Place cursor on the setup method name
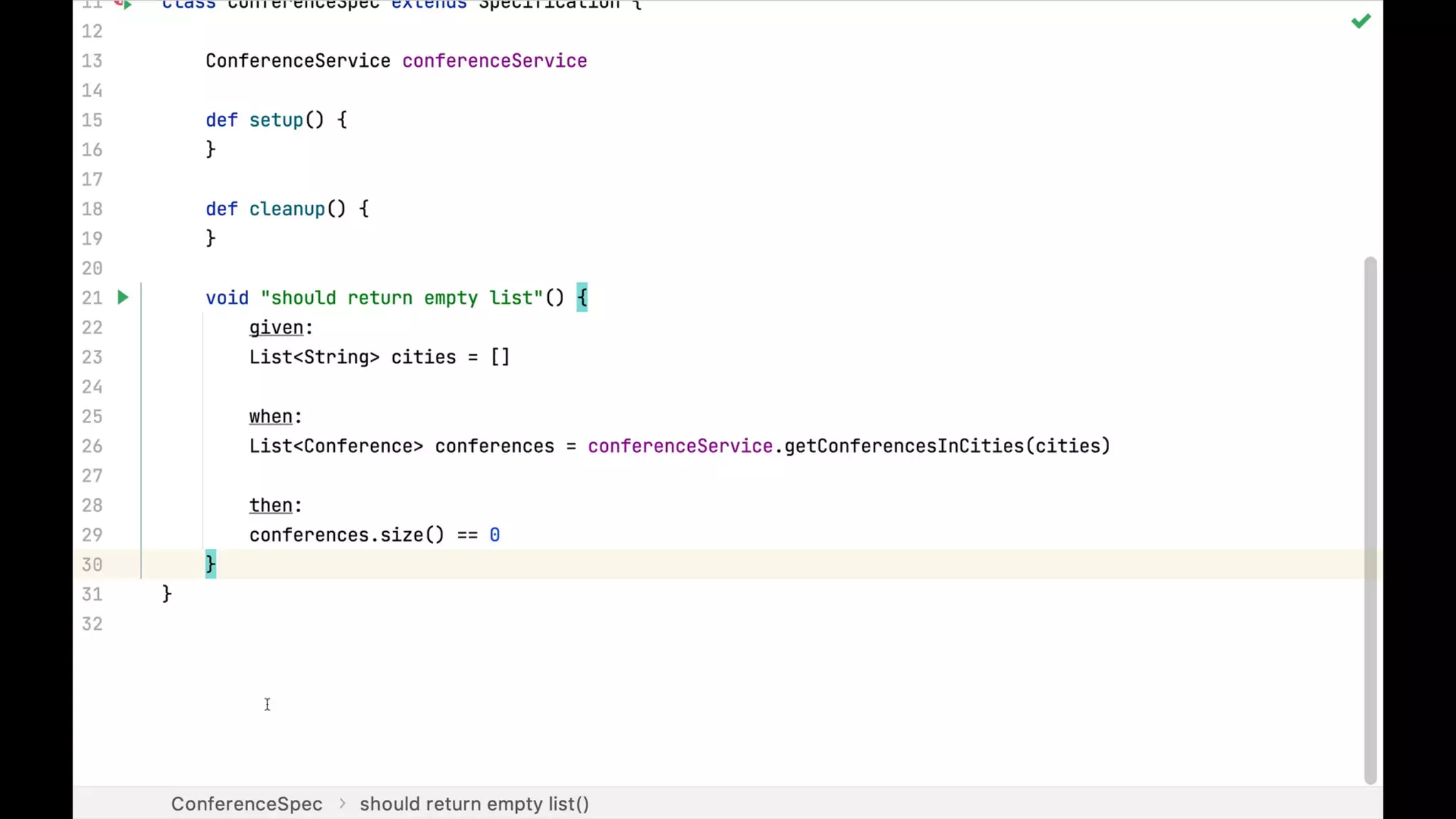This screenshot has width=1456, height=819. pyautogui.click(x=276, y=119)
